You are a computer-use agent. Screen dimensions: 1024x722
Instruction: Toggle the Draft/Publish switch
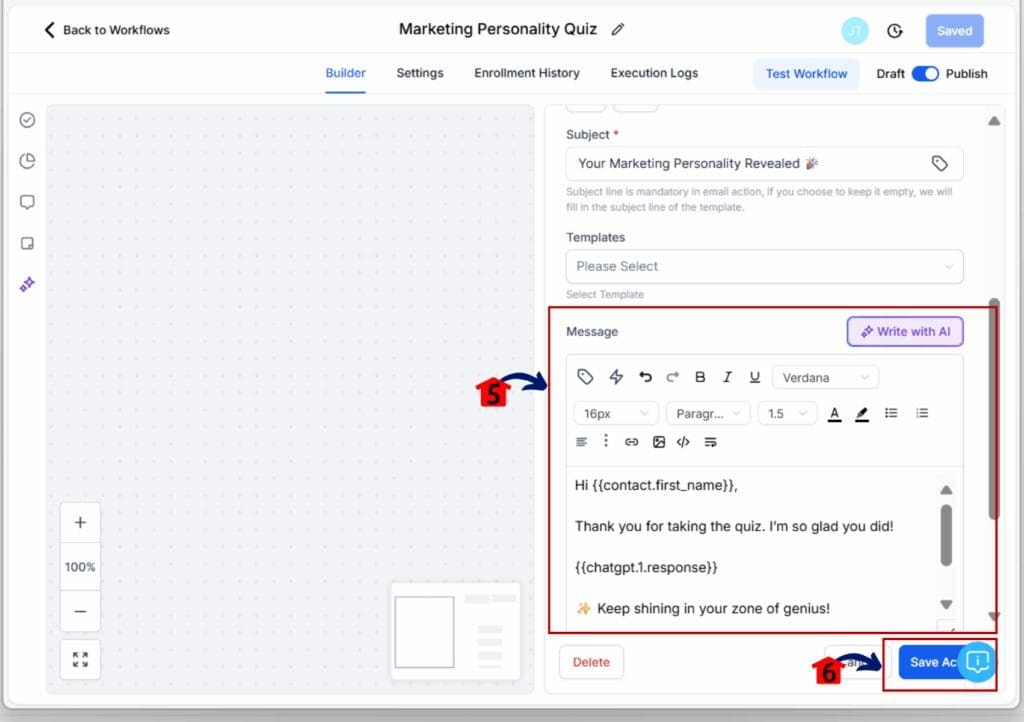925,73
